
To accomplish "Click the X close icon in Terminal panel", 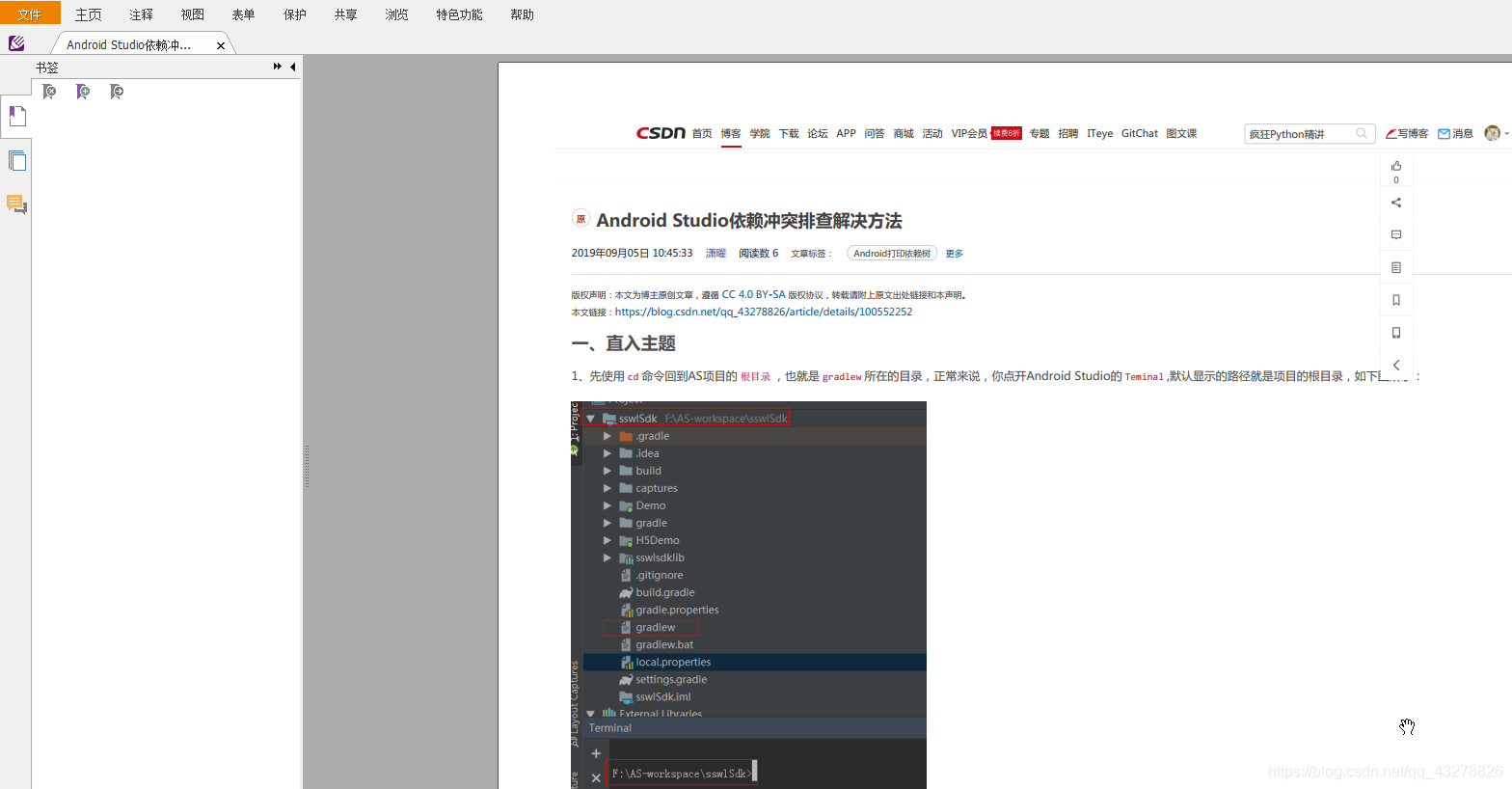I will click(x=596, y=777).
